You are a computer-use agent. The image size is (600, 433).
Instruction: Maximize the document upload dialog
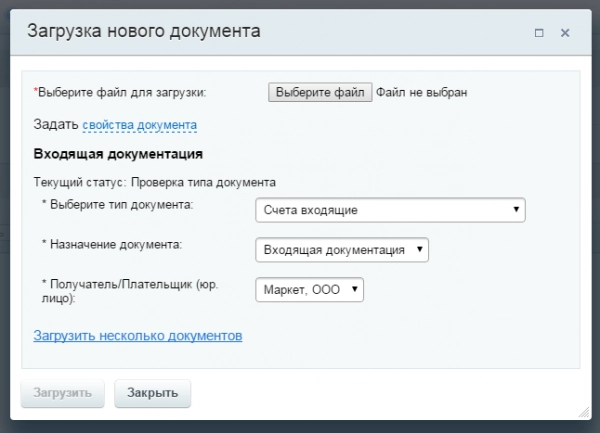pos(539,33)
